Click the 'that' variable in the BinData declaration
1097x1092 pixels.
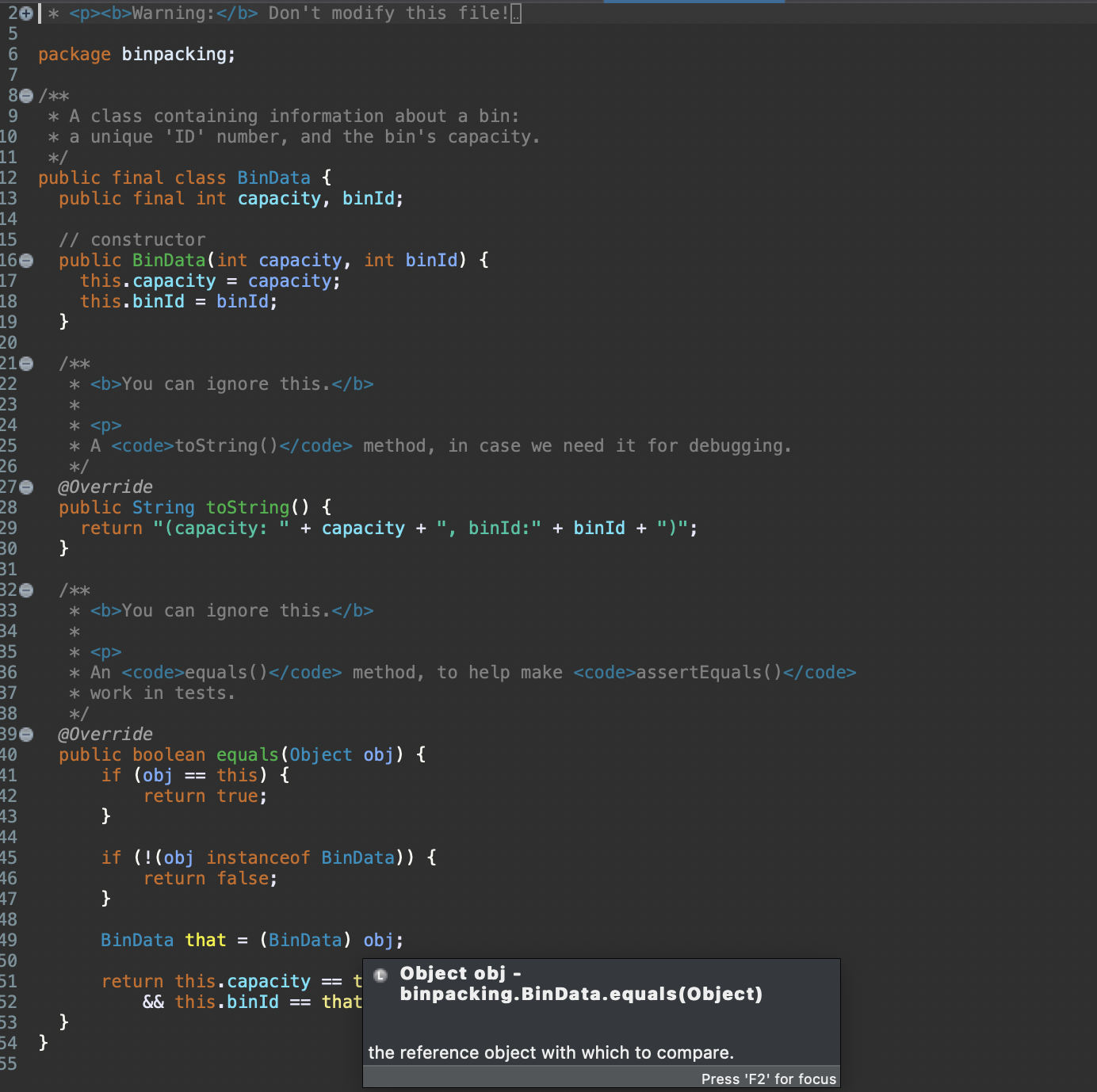[205, 940]
